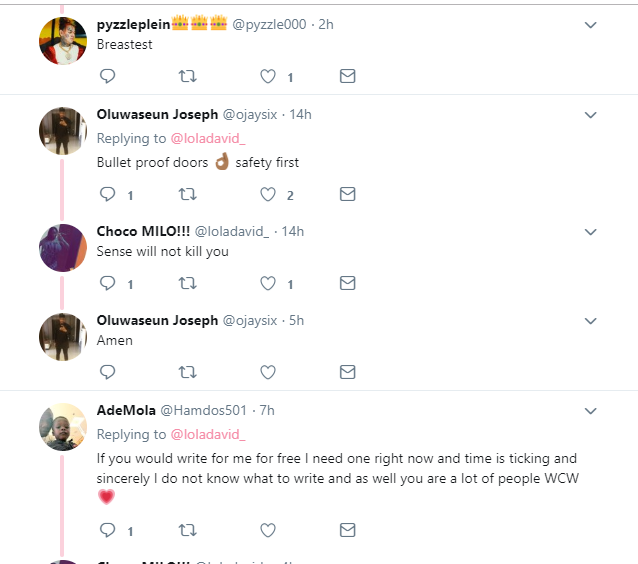The height and width of the screenshot is (564, 638).
Task: Open dropdown arrow on AdeMola's tweet
Action: [x=590, y=411]
